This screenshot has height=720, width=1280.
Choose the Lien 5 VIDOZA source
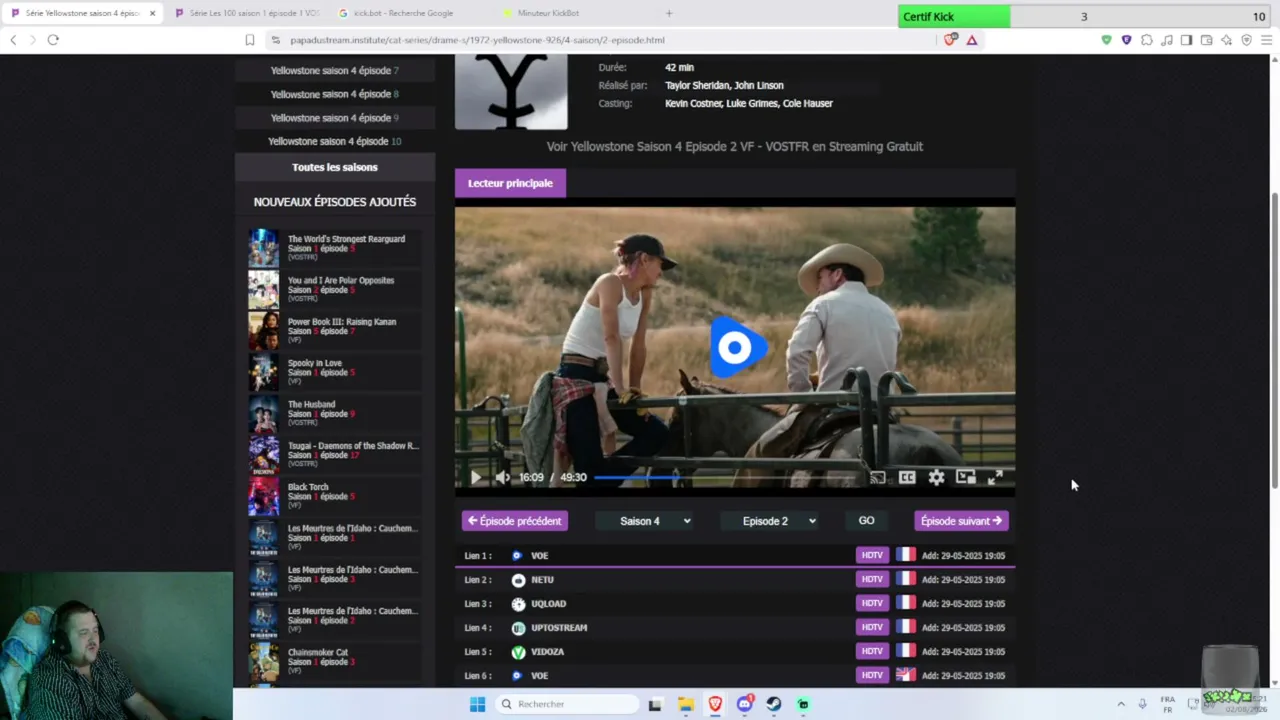[735, 652]
